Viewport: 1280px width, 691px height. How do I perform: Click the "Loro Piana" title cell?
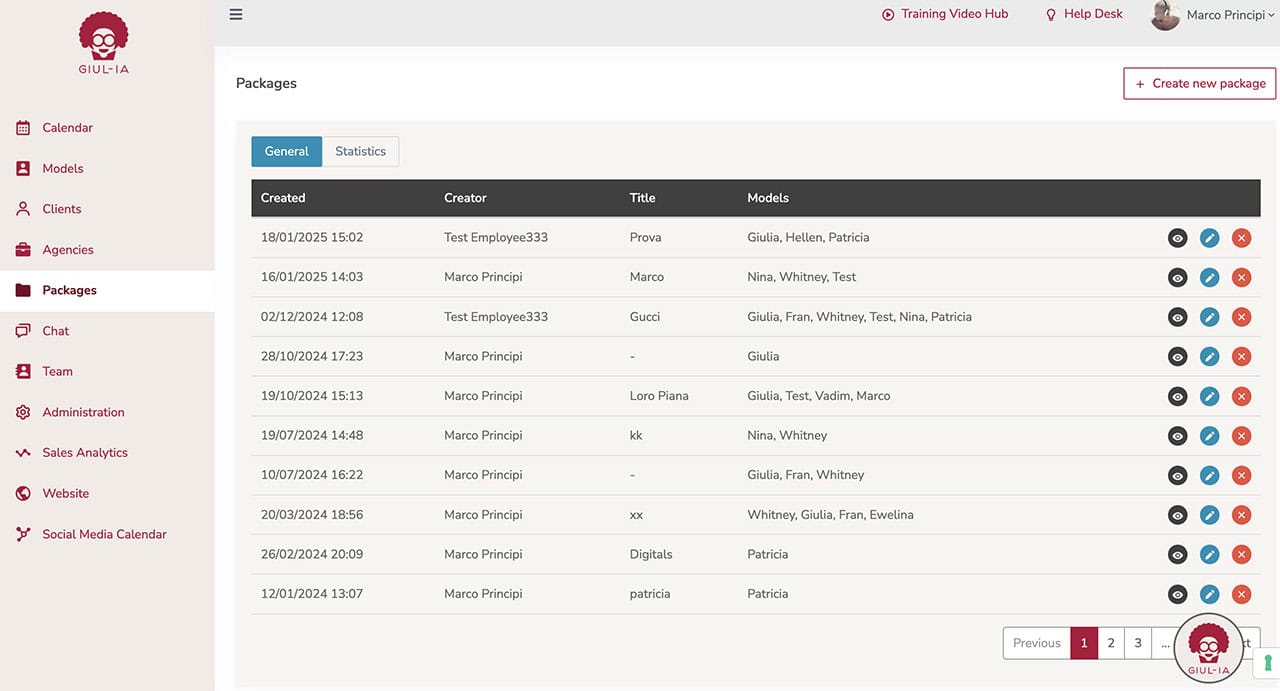point(659,396)
